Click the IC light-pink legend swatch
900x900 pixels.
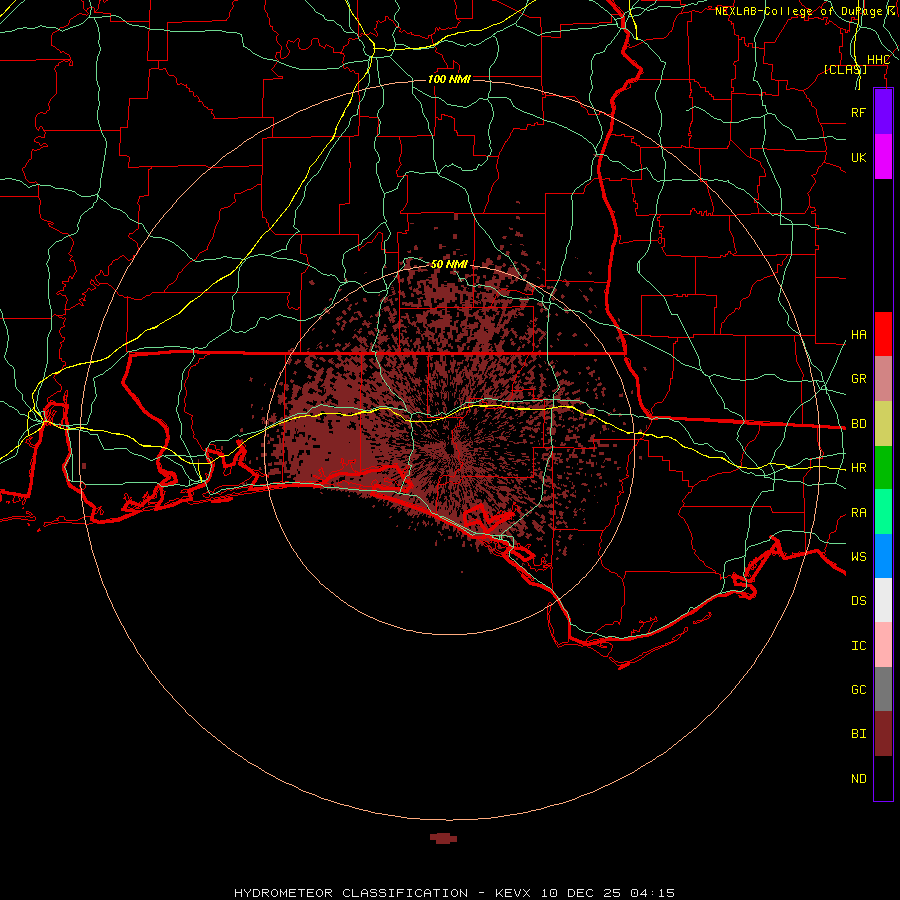click(x=883, y=645)
